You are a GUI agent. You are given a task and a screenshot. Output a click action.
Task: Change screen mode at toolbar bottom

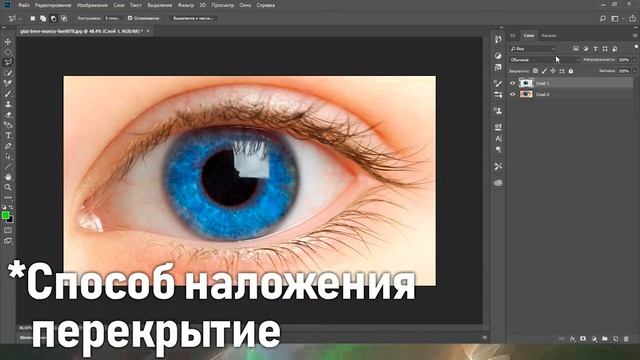click(8, 241)
